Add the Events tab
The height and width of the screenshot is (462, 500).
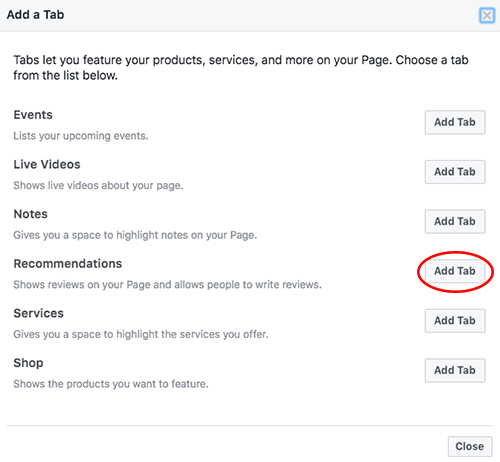(455, 122)
